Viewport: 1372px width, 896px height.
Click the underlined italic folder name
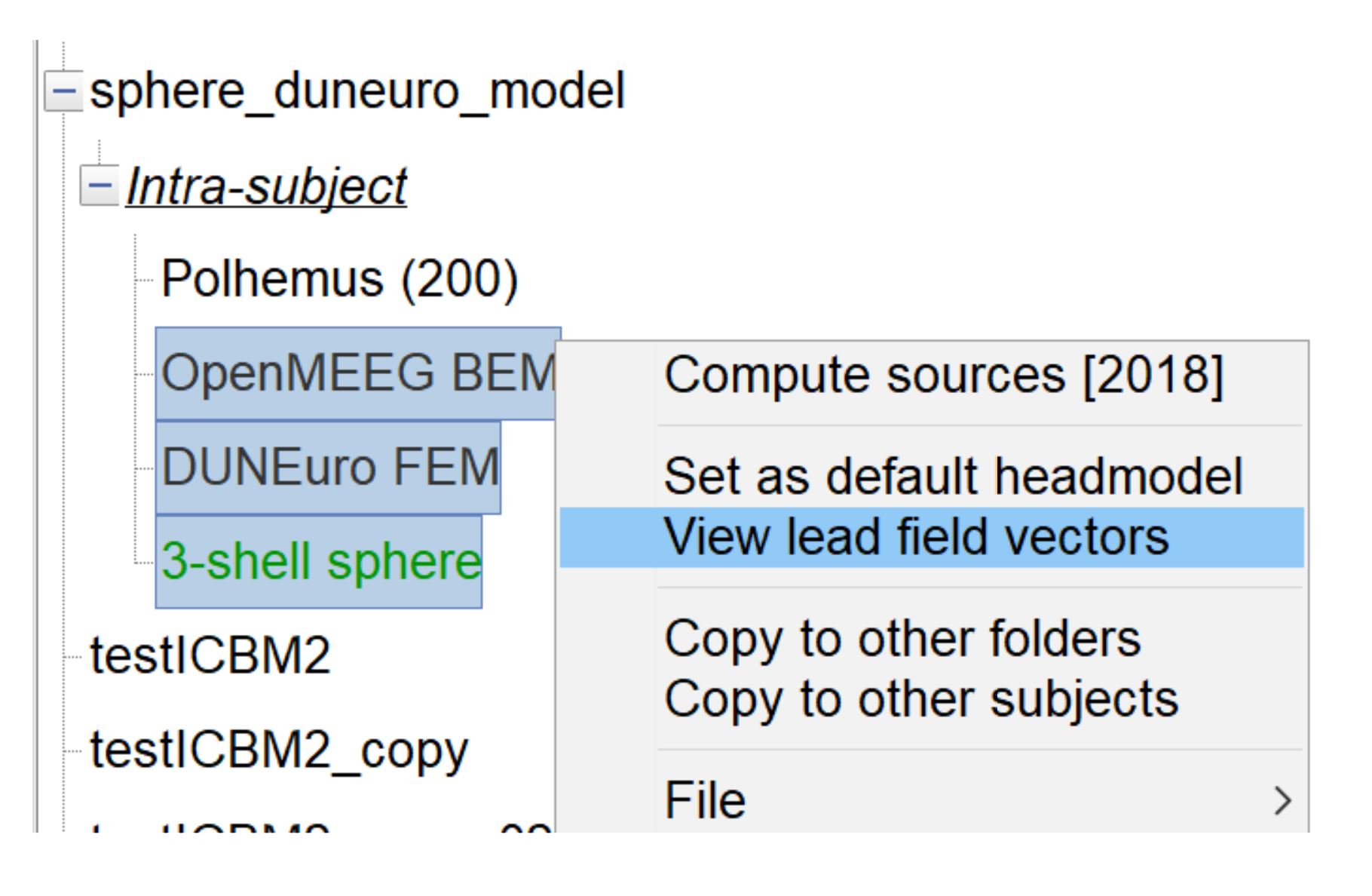pos(267,186)
